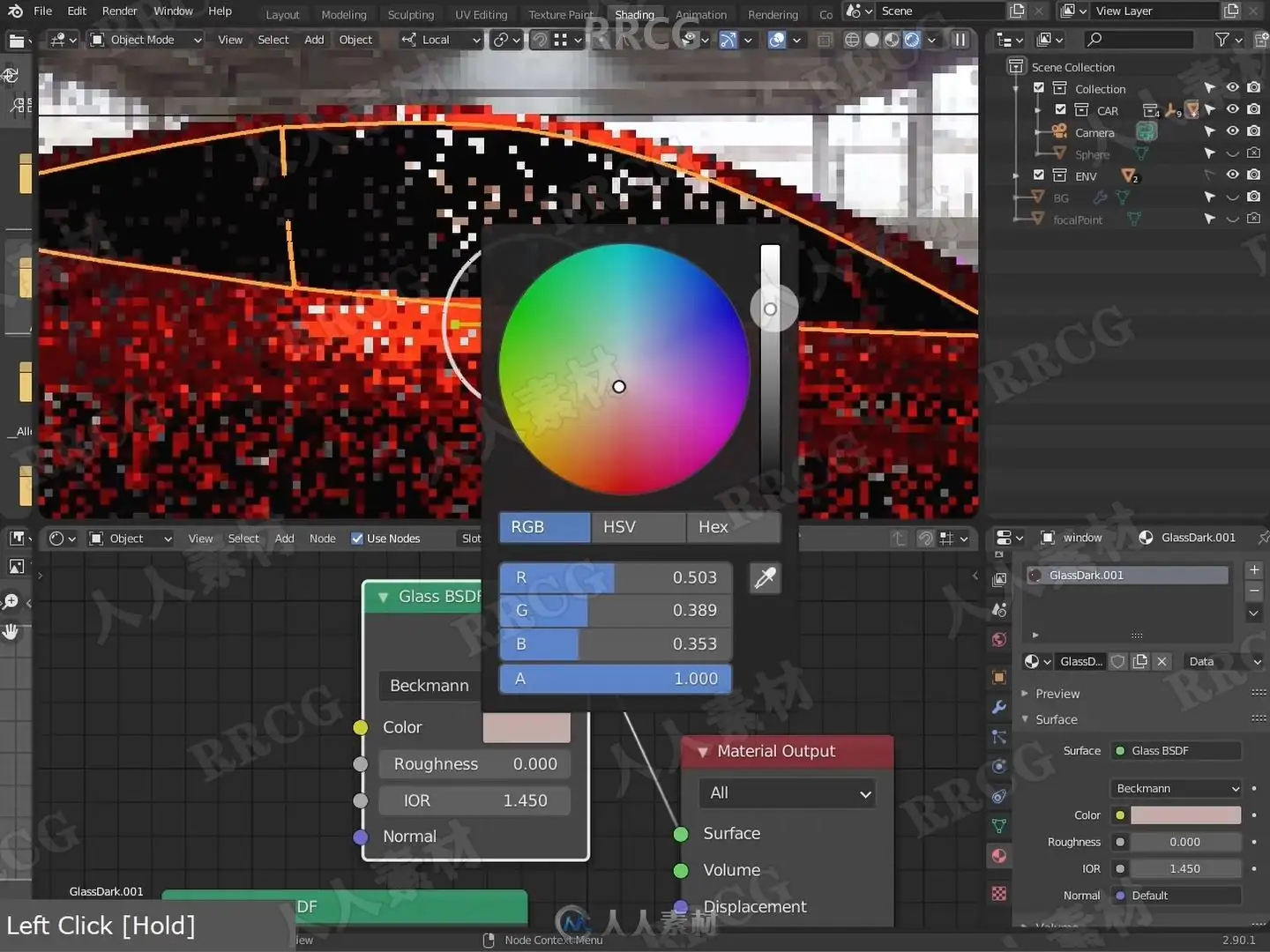Enable focalPoint render camera icon
This screenshot has height=952, width=1270.
pyautogui.click(x=1254, y=219)
